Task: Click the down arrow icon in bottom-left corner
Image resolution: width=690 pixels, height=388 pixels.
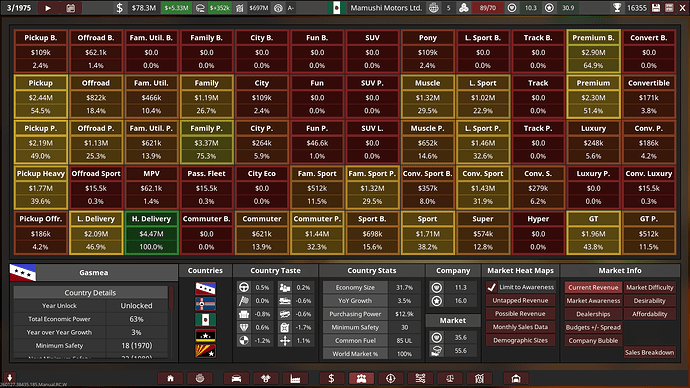Action: [x=9, y=377]
